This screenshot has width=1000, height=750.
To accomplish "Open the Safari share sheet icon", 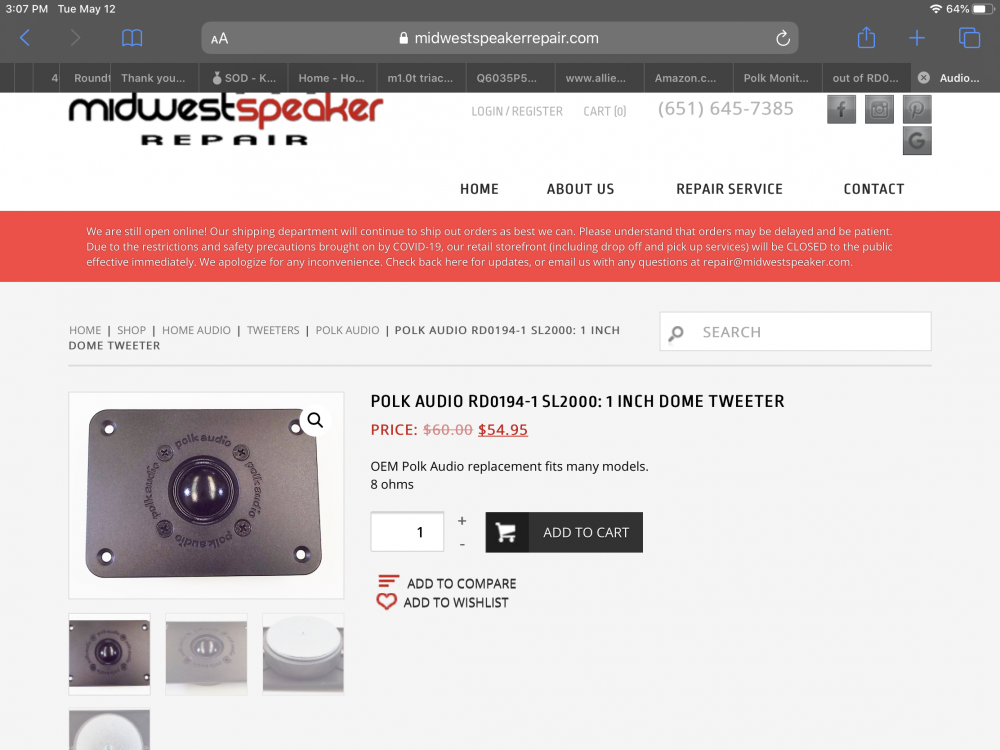I will [x=866, y=37].
